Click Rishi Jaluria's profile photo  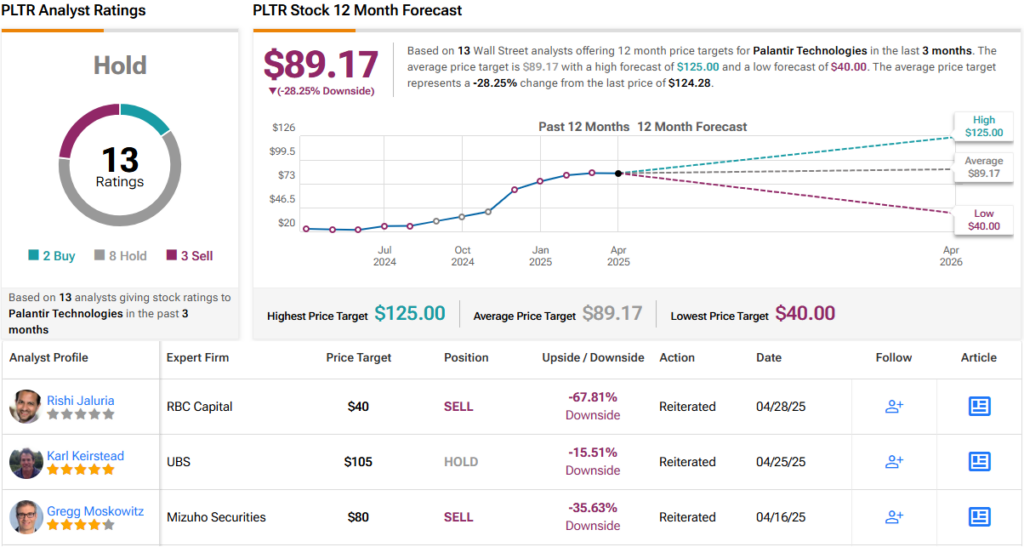pos(26,407)
